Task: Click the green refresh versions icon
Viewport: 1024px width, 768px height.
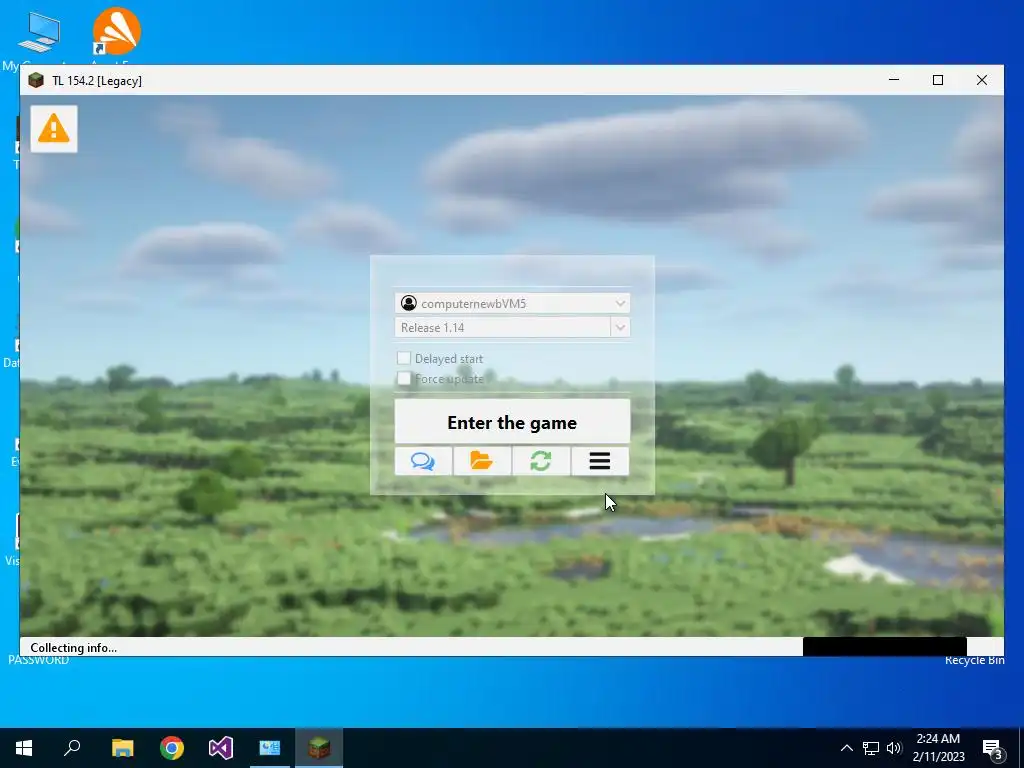Action: 541,461
